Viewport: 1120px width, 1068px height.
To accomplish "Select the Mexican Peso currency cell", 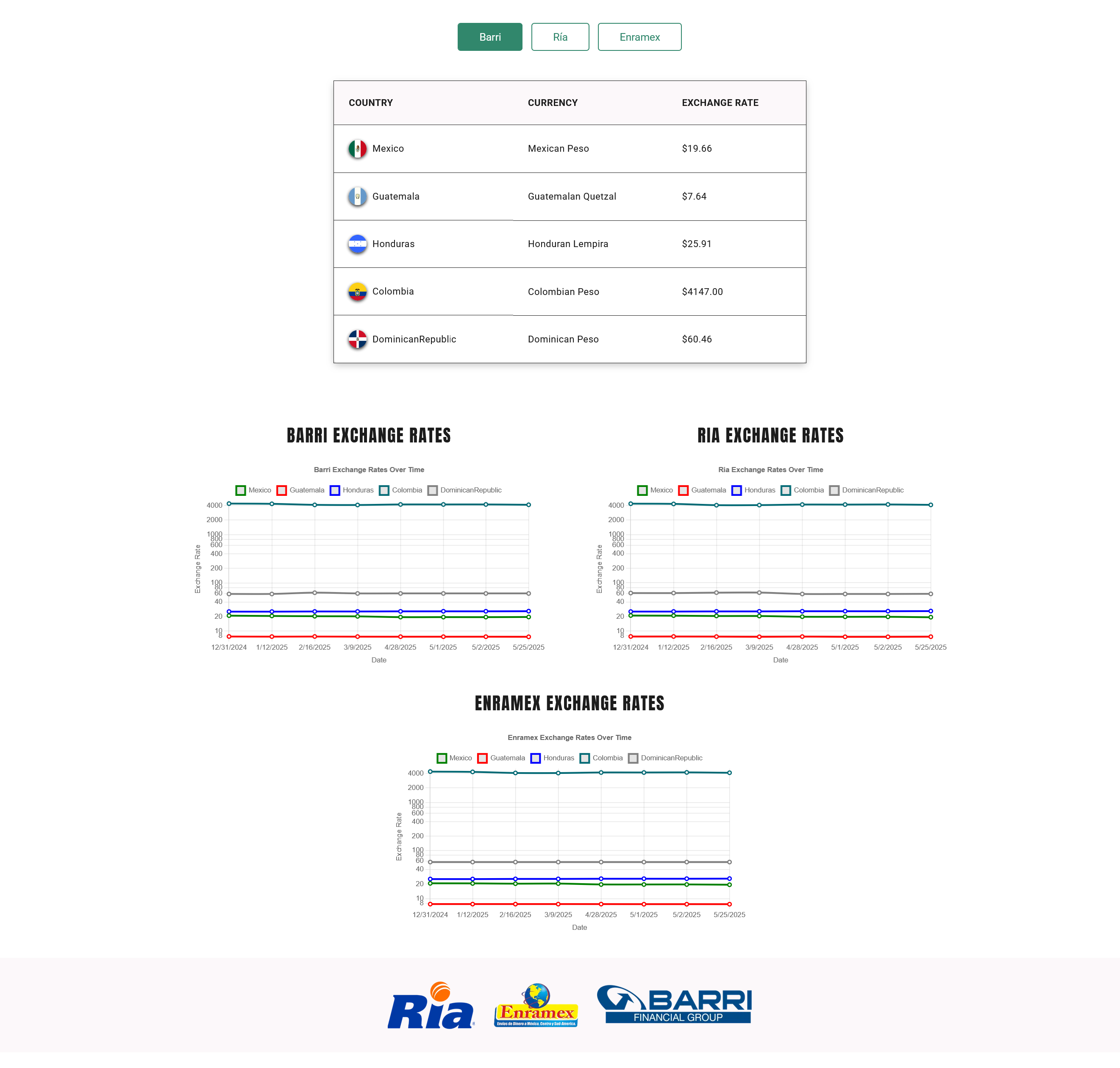I will pyautogui.click(x=558, y=149).
